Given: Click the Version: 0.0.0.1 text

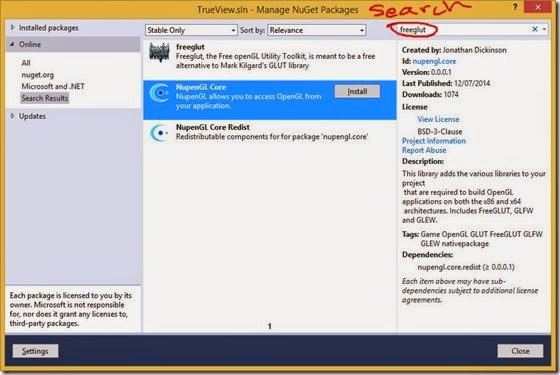Looking at the screenshot, I should pyautogui.click(x=426, y=72).
